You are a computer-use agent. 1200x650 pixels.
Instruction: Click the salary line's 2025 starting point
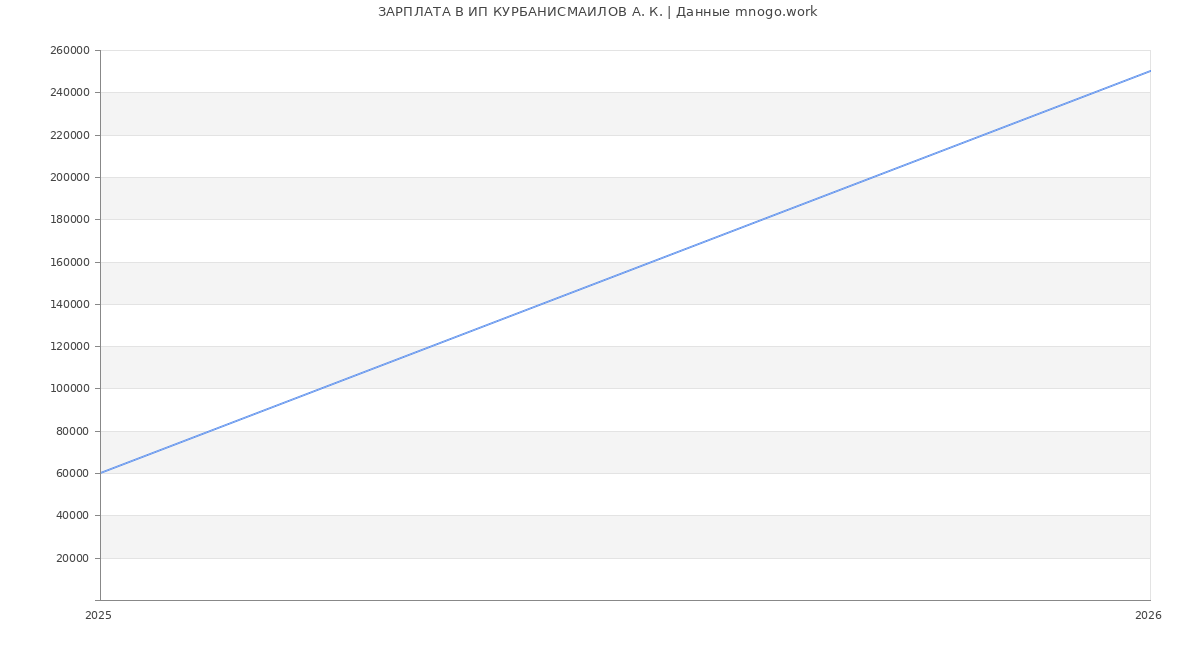click(100, 473)
